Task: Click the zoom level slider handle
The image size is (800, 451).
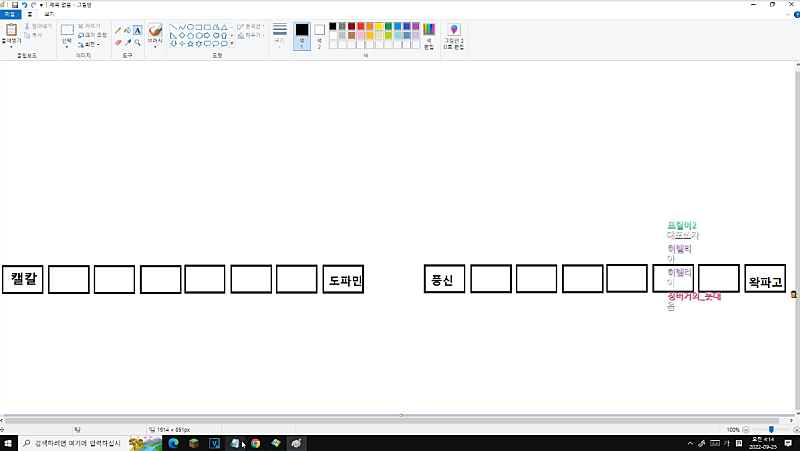Action: (771, 430)
